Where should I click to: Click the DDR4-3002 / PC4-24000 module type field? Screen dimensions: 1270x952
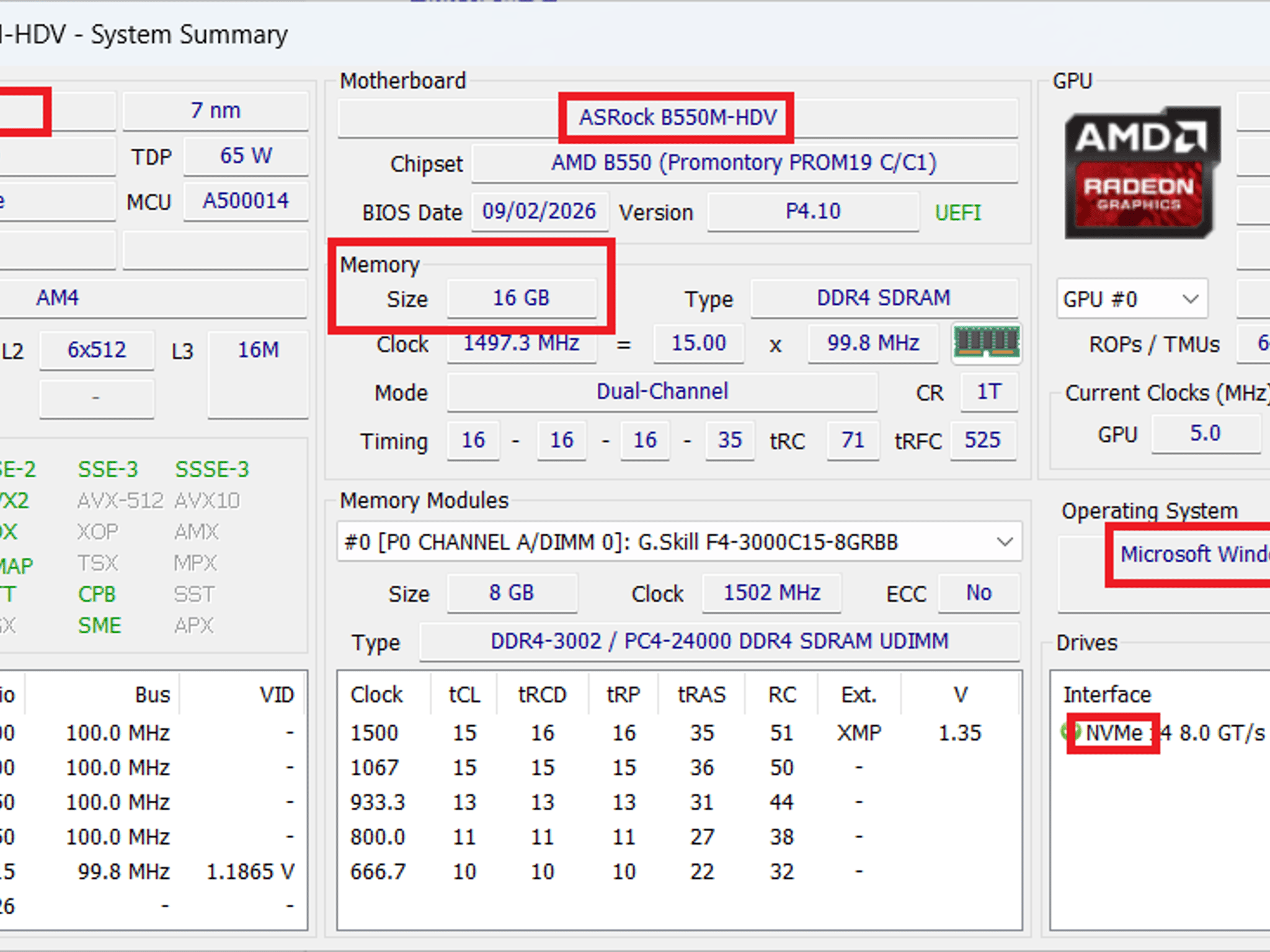click(719, 641)
